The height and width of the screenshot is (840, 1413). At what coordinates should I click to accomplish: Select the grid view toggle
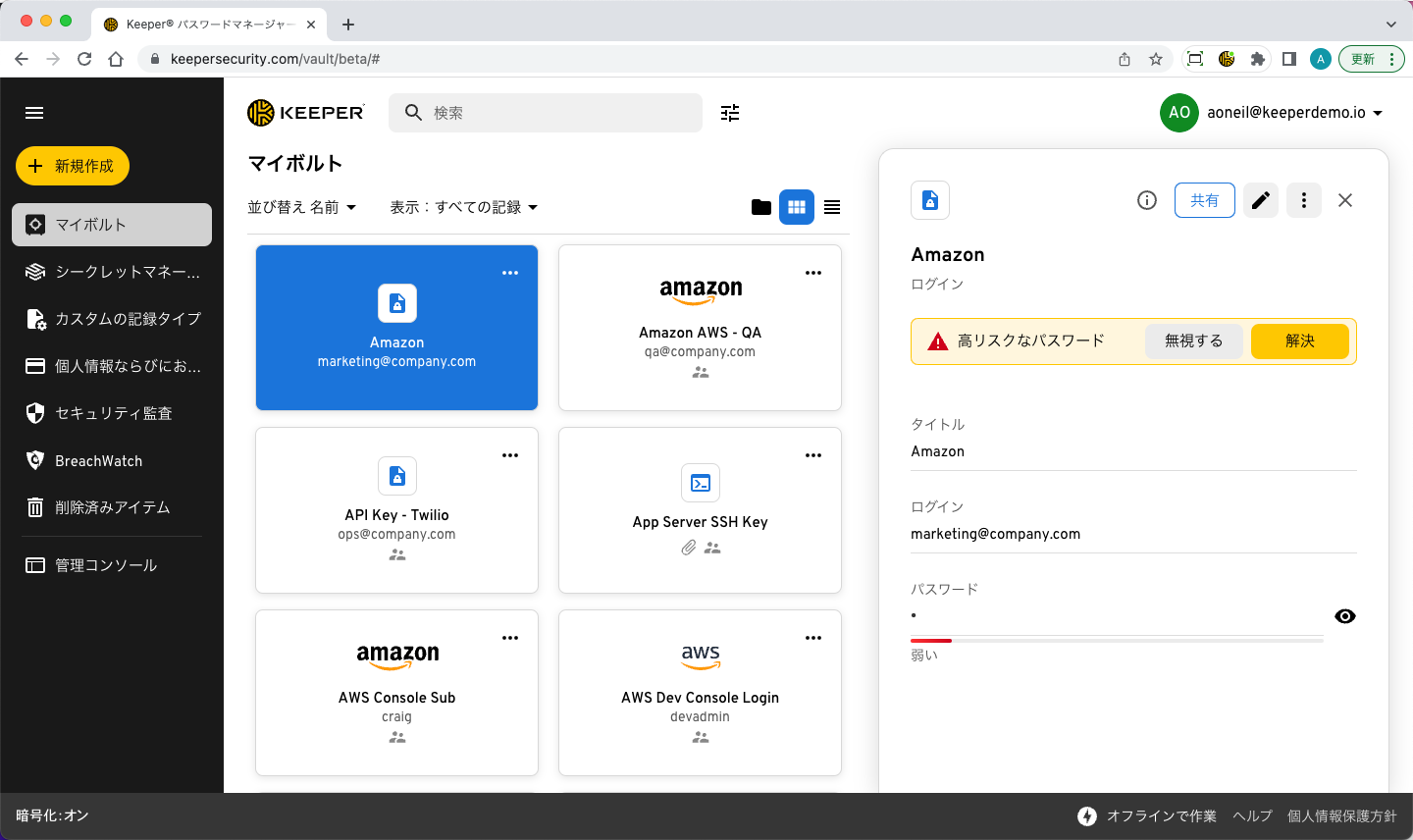click(x=797, y=207)
